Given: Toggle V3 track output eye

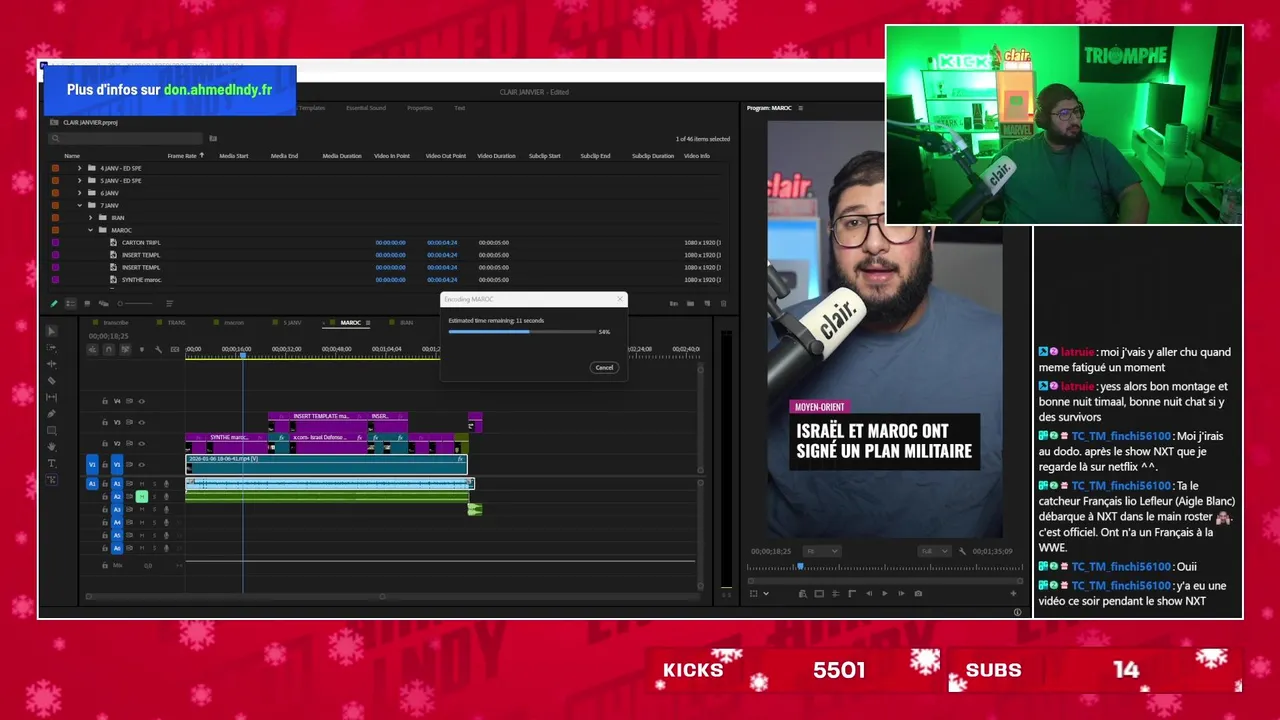Looking at the screenshot, I should [141, 422].
